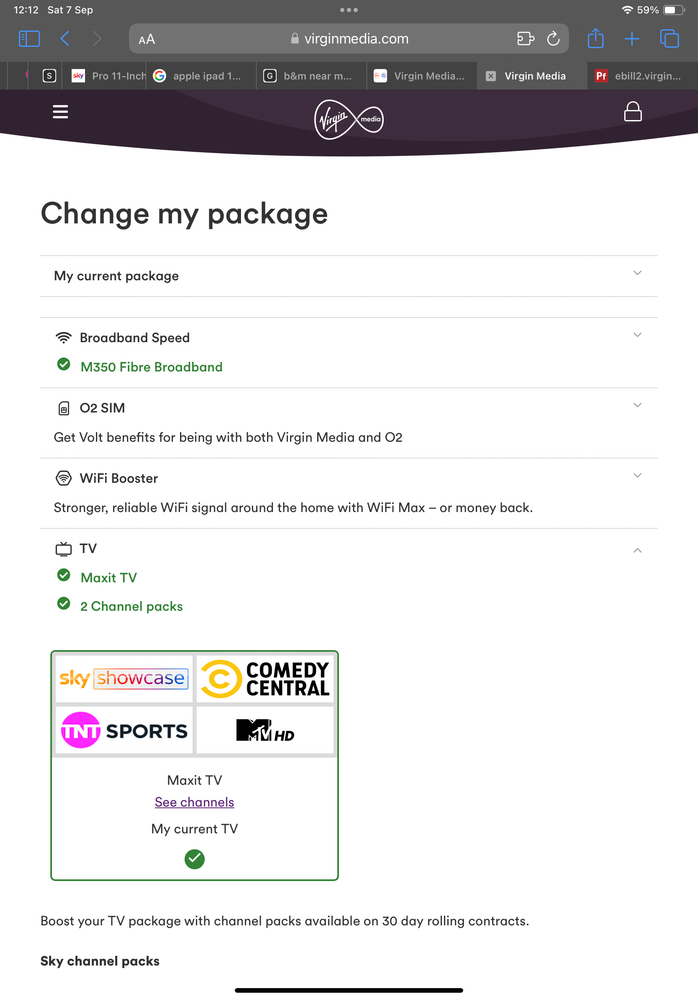Switch to the ebill2.virgin tab
Viewport: 698px width, 999px height.
click(x=639, y=76)
